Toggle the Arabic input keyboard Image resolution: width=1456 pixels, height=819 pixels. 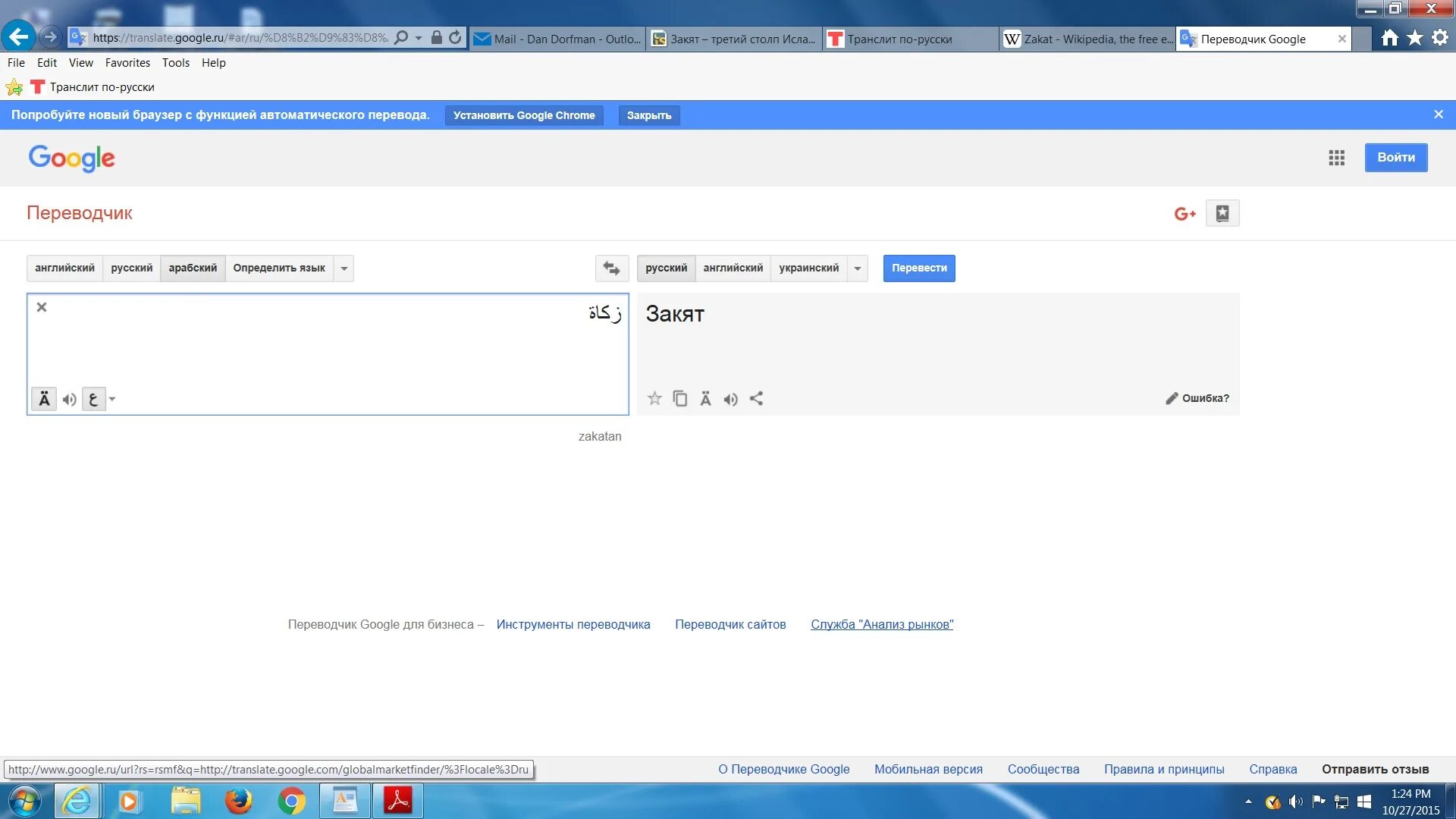click(x=93, y=400)
